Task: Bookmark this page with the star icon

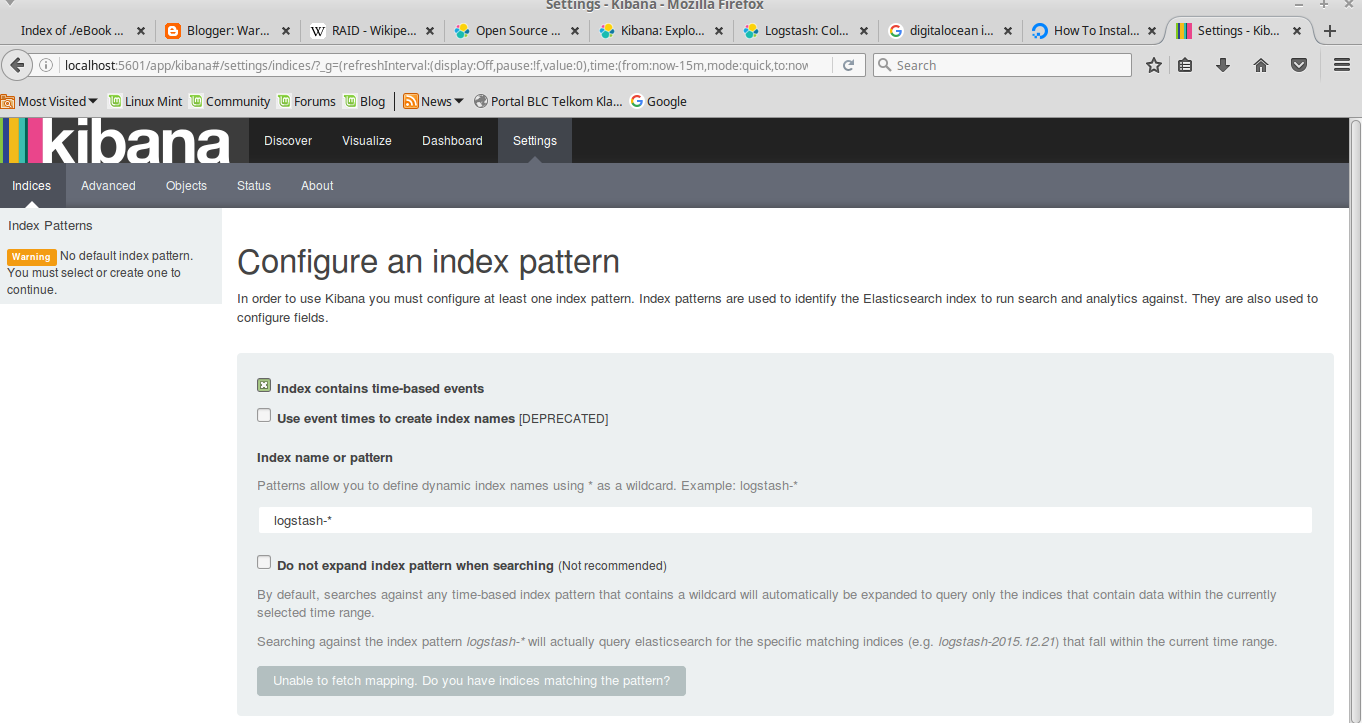Action: click(x=1153, y=64)
